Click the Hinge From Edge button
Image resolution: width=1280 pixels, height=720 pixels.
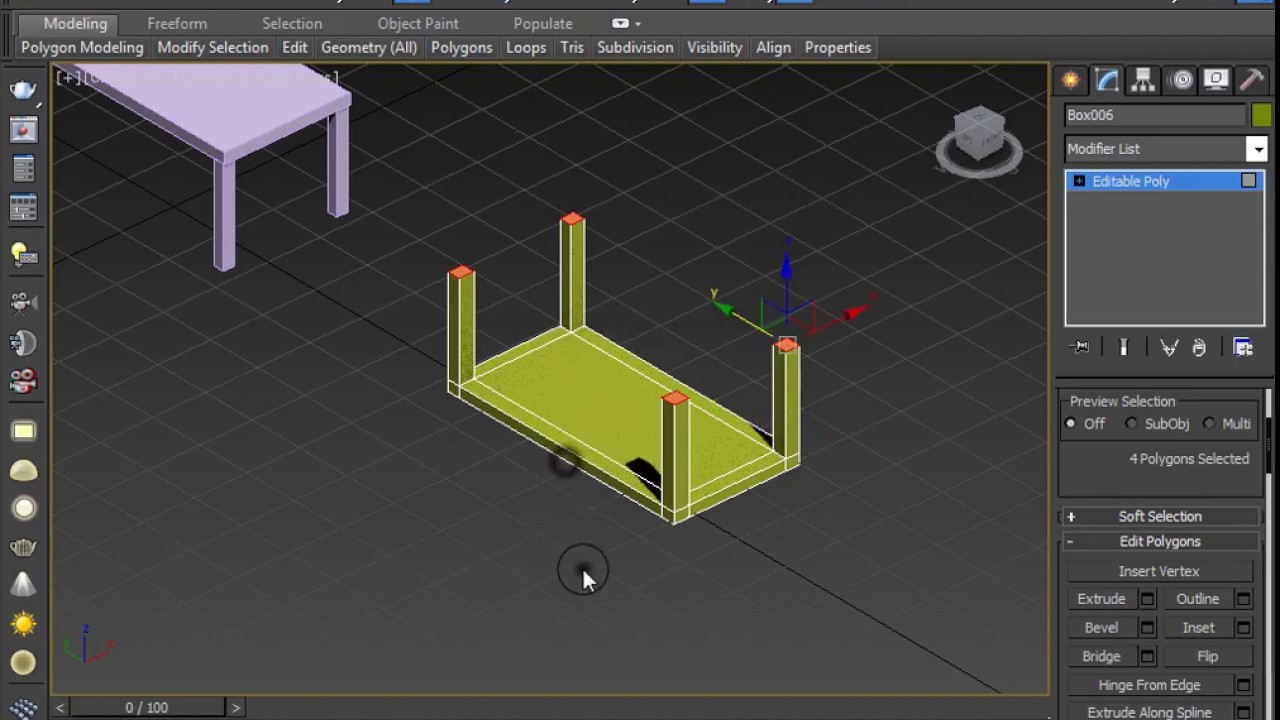tap(1149, 686)
